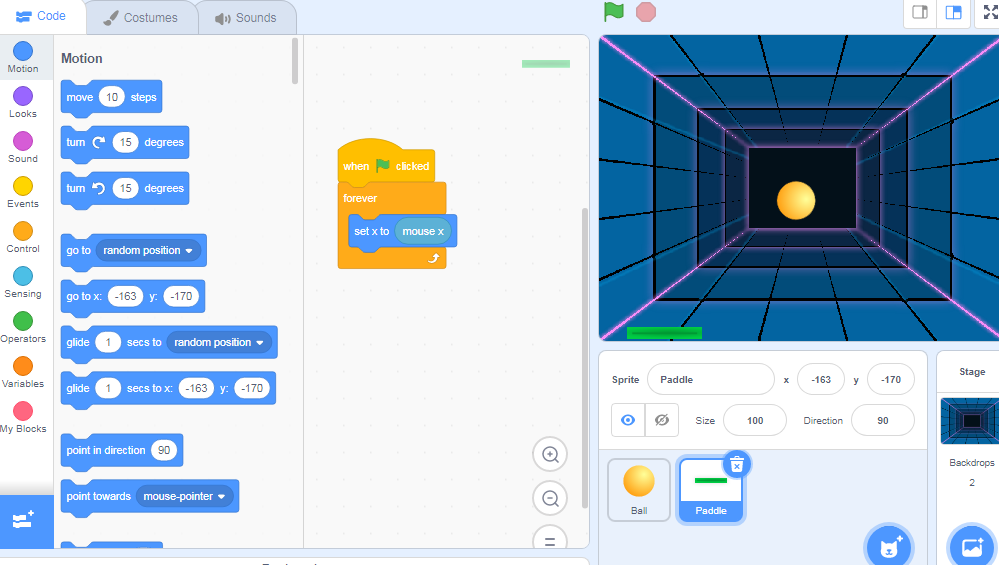Zoom out of the code workspace
The height and width of the screenshot is (565, 999).
click(550, 498)
